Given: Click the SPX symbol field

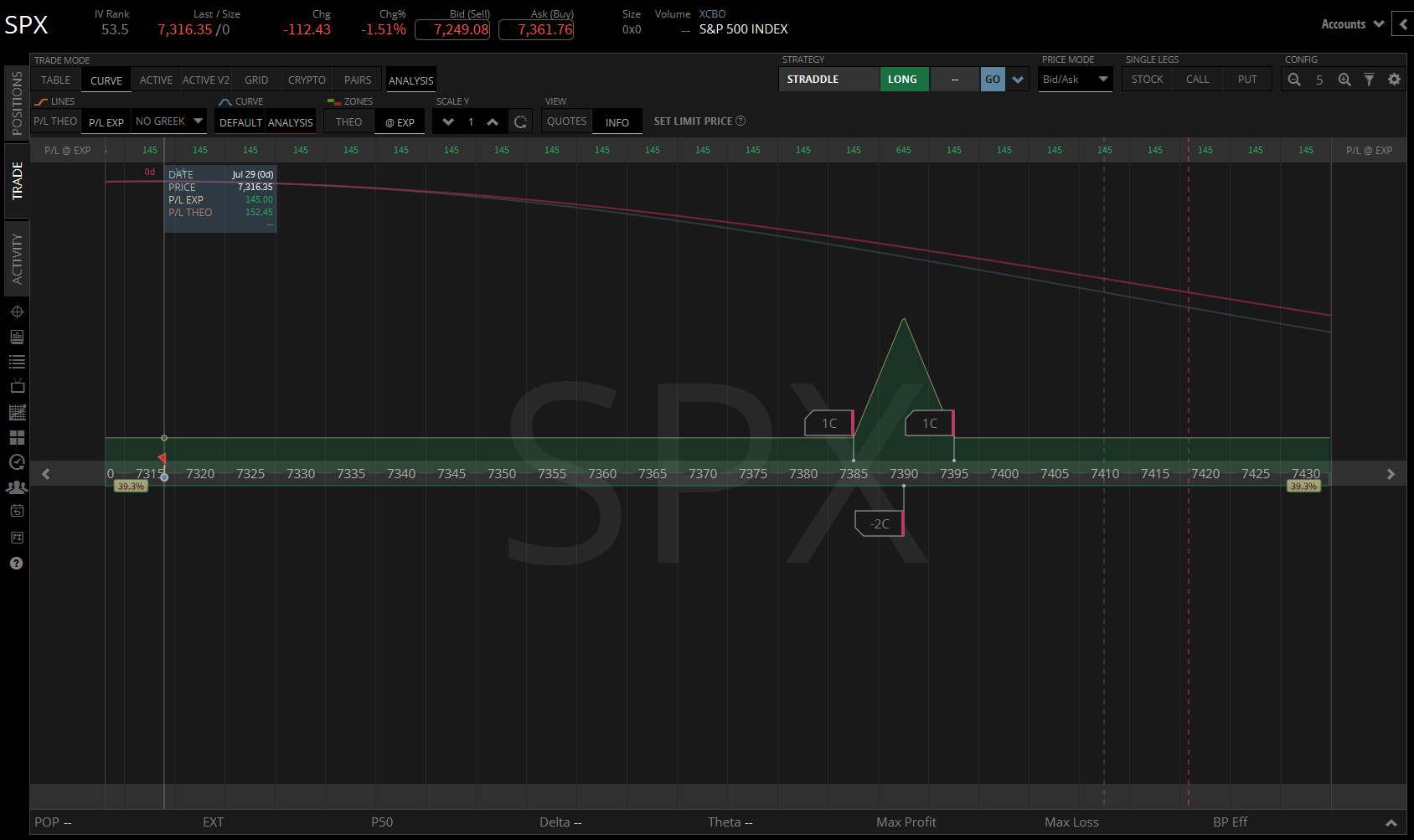Looking at the screenshot, I should 27,25.
